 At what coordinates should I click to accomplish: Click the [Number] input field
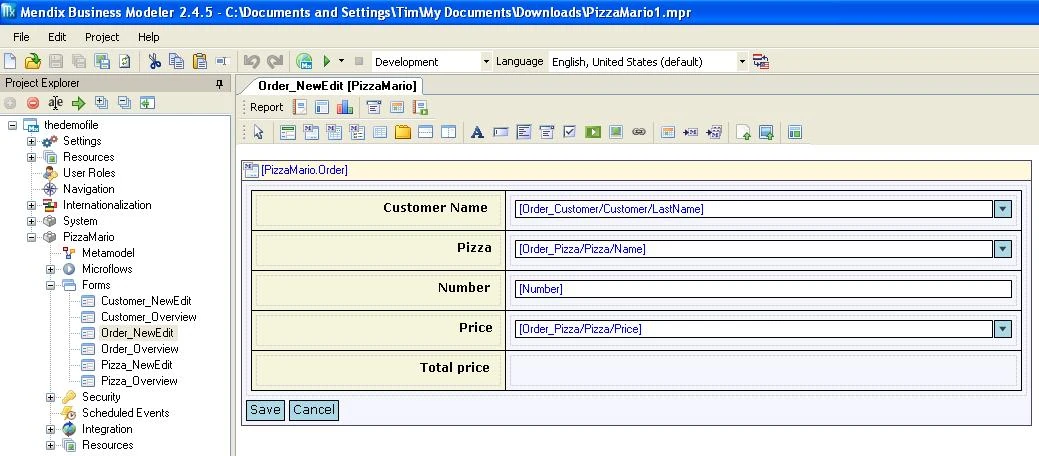(762, 289)
